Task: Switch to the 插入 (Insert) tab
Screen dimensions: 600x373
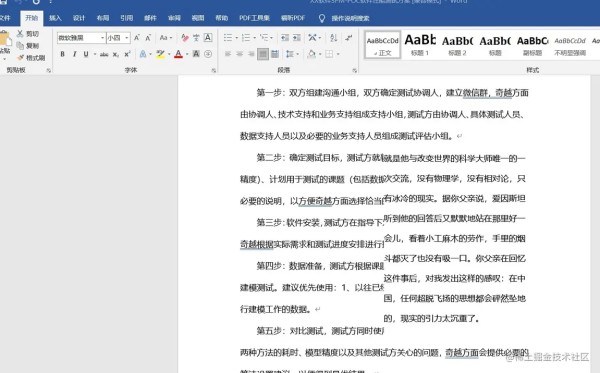Action: point(55,18)
